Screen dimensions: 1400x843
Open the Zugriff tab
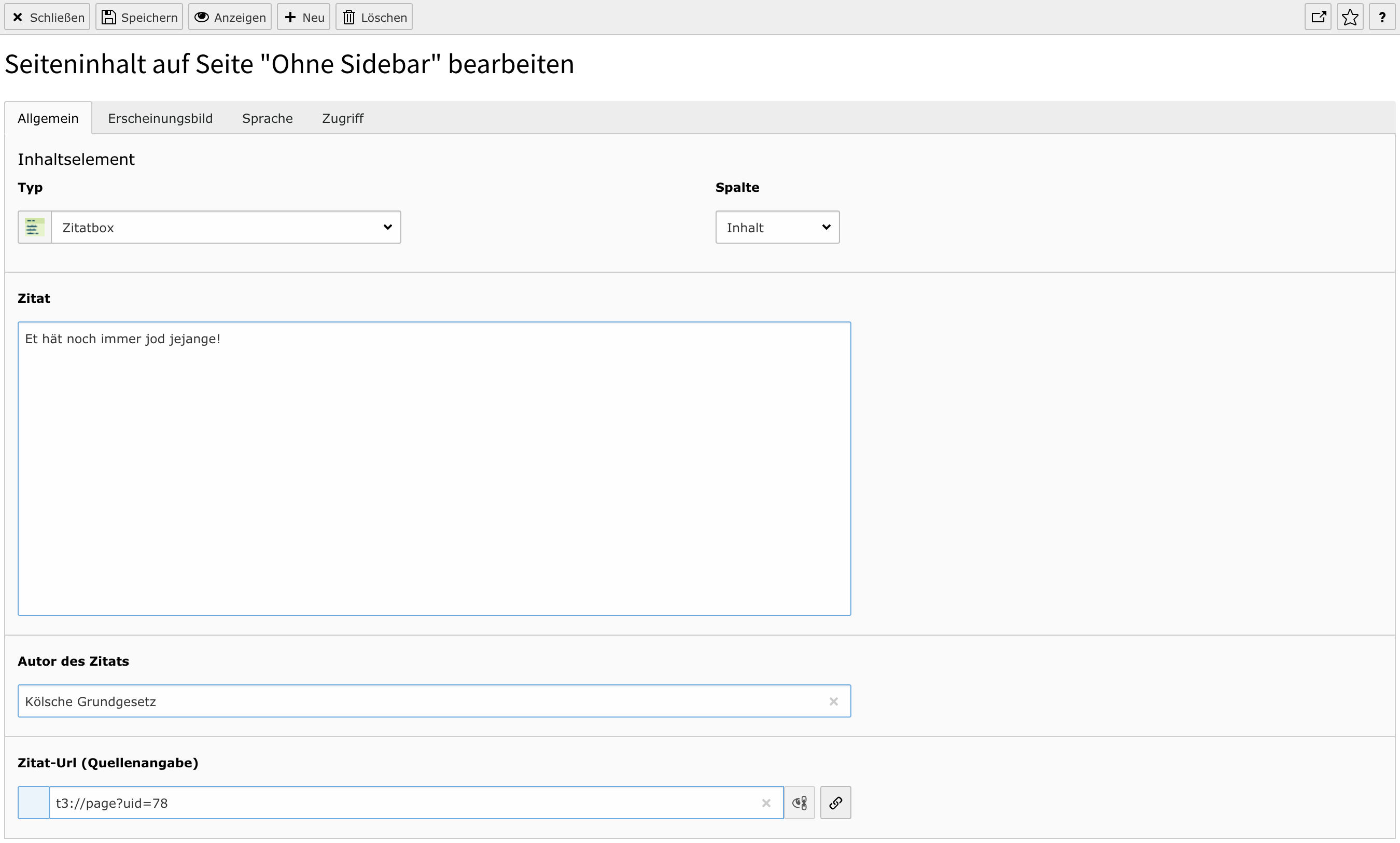point(342,118)
